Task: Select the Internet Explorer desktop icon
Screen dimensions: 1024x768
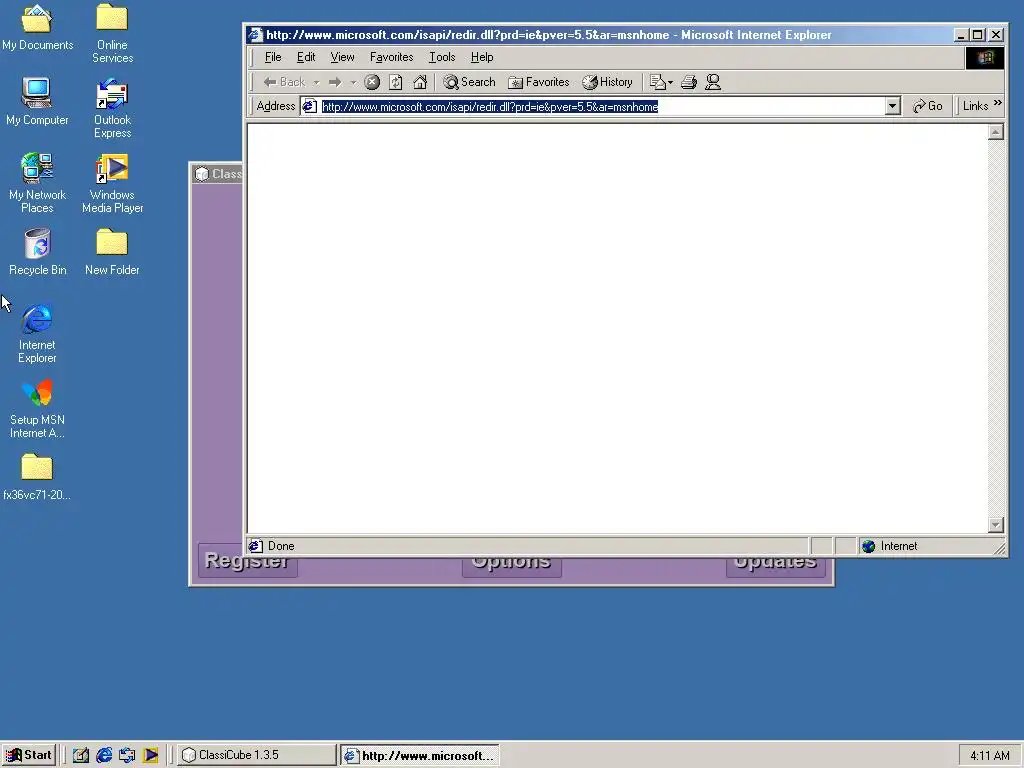Action: tap(37, 334)
